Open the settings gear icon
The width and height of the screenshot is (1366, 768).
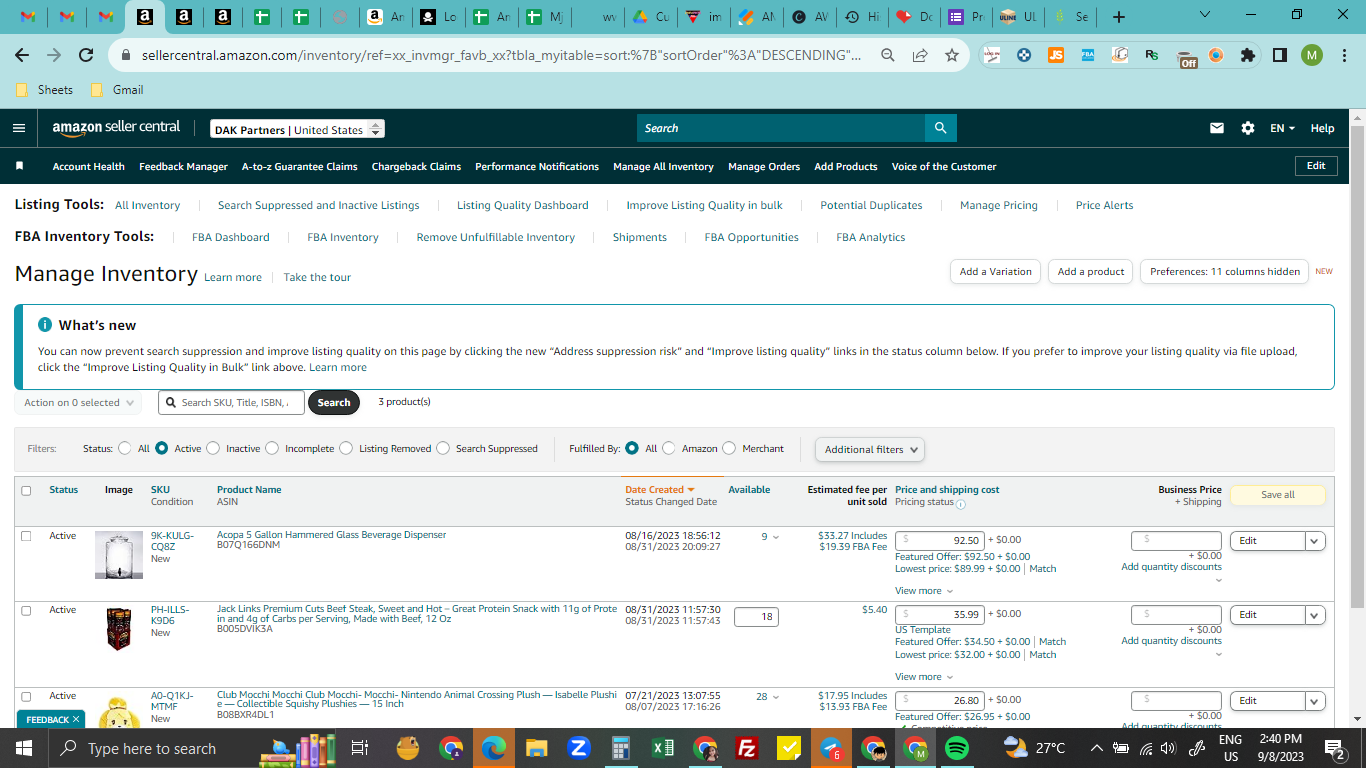click(1247, 128)
